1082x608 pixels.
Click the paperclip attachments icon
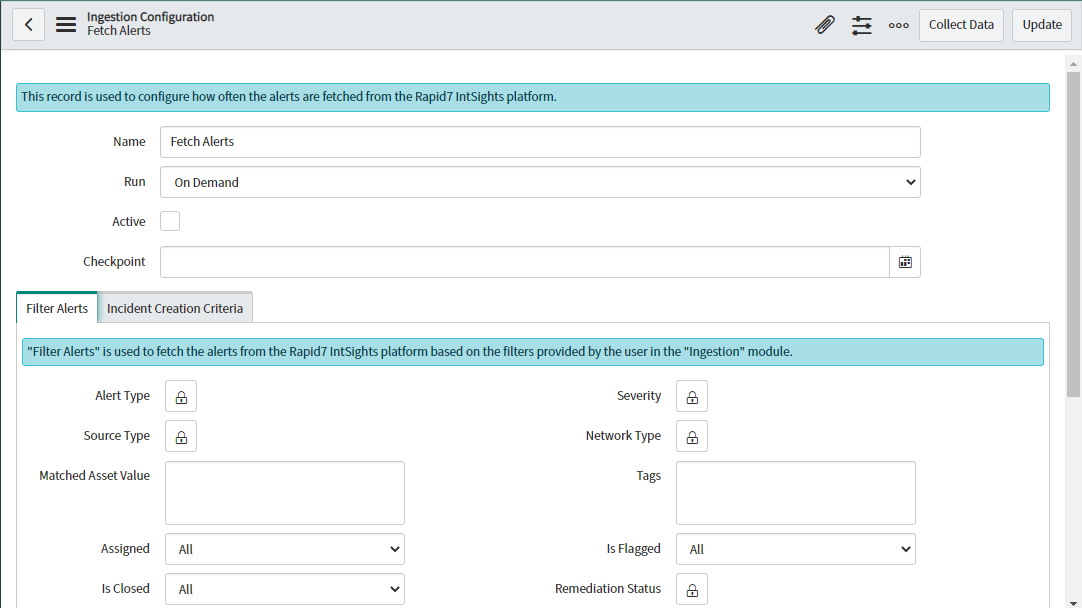[x=825, y=25]
